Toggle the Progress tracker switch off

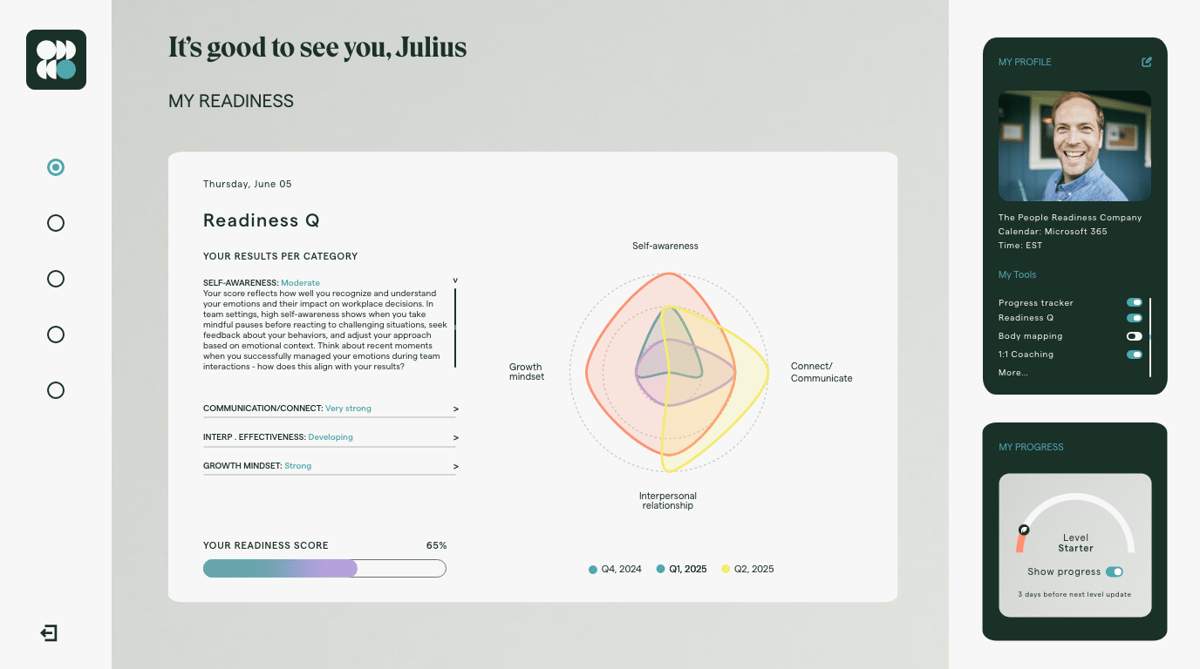click(x=1134, y=302)
